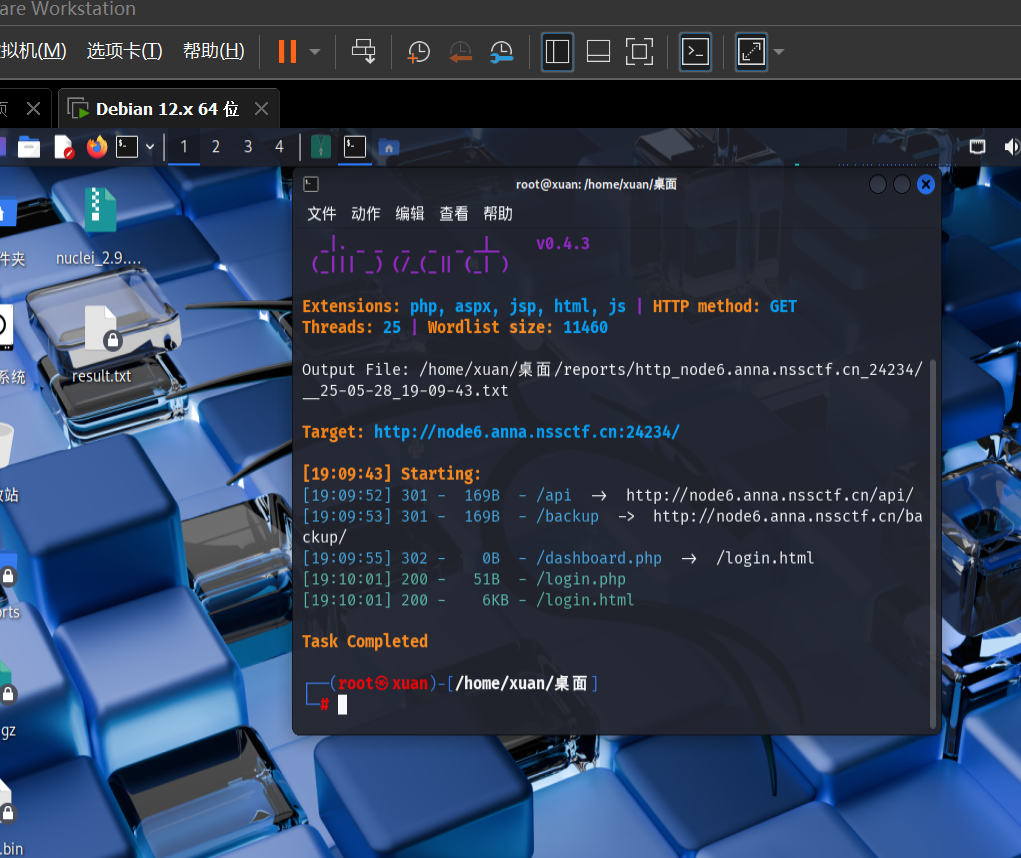Expand the terminal launcher dropdown arrow
The height and width of the screenshot is (858, 1021).
click(x=150, y=147)
